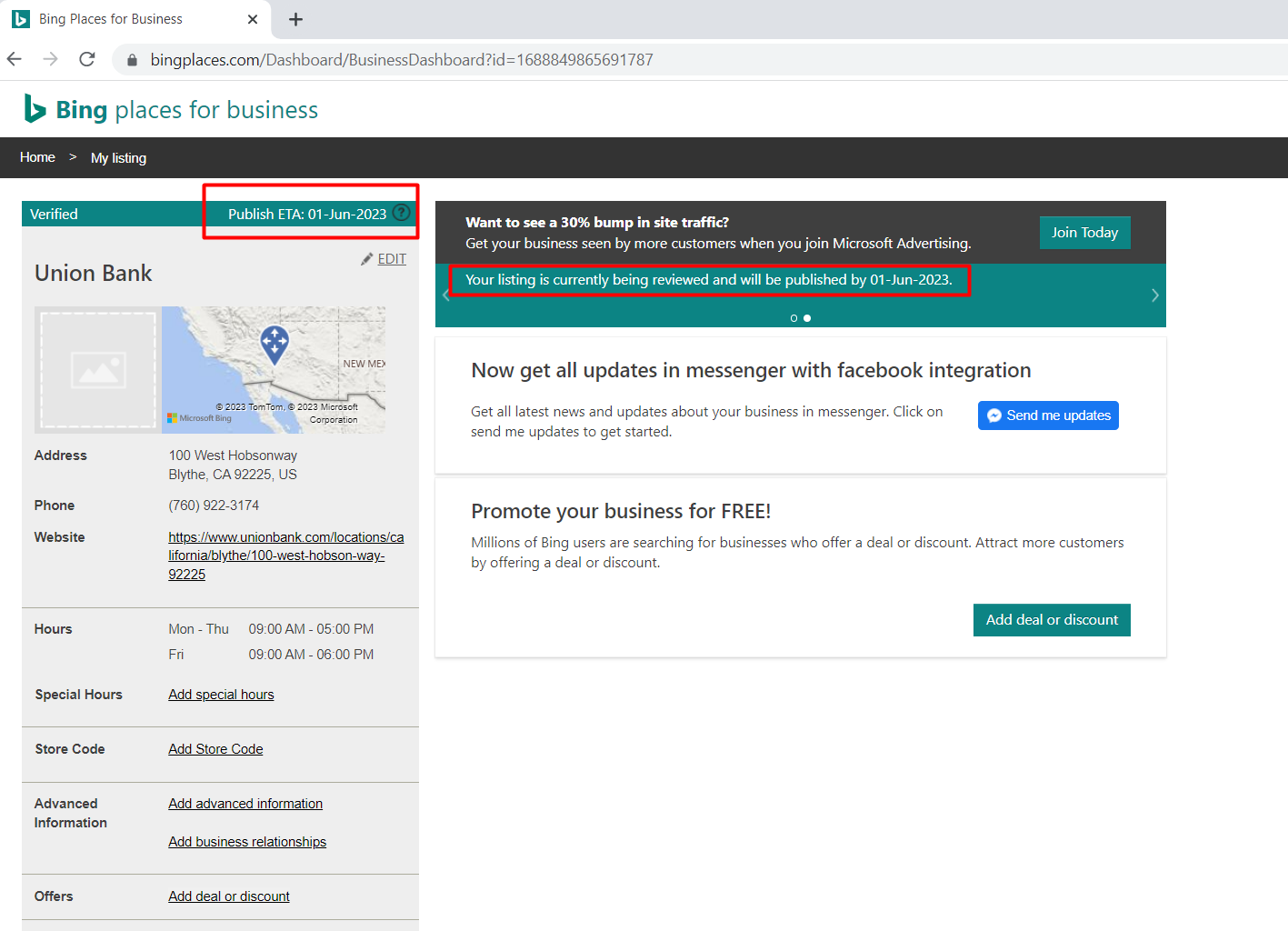Viewport: 1288px width, 931px height.
Task: Open Add advanced information
Action: (245, 804)
